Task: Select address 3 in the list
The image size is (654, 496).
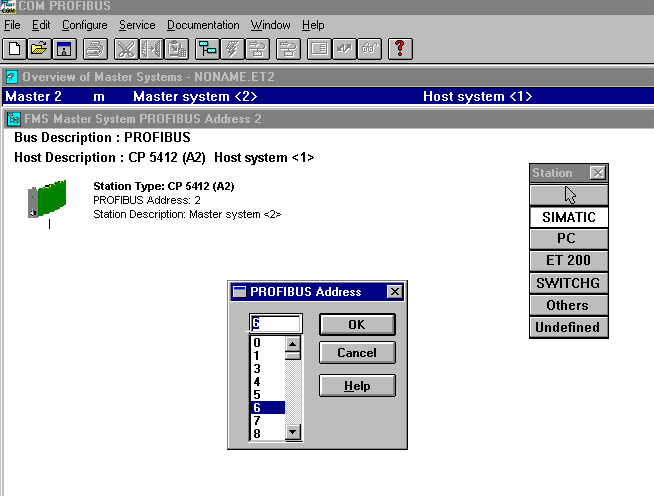Action: (268, 369)
